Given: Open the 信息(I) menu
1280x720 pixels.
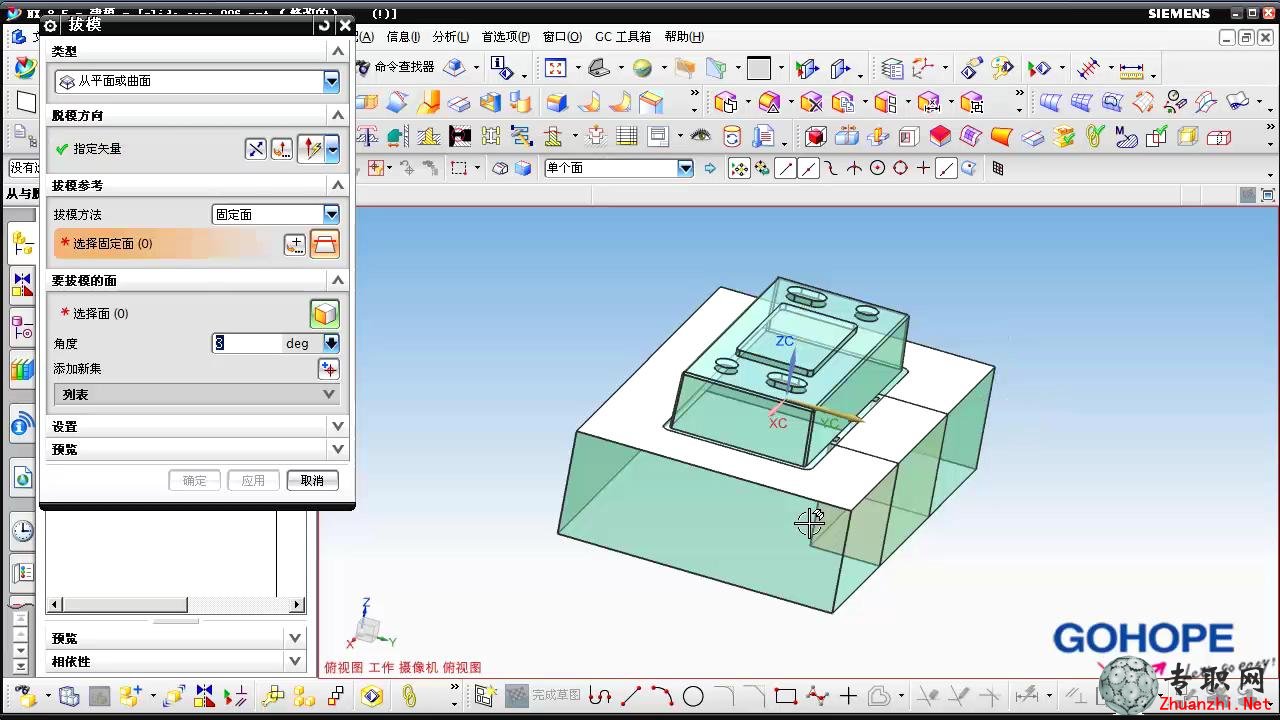Looking at the screenshot, I should 403,37.
